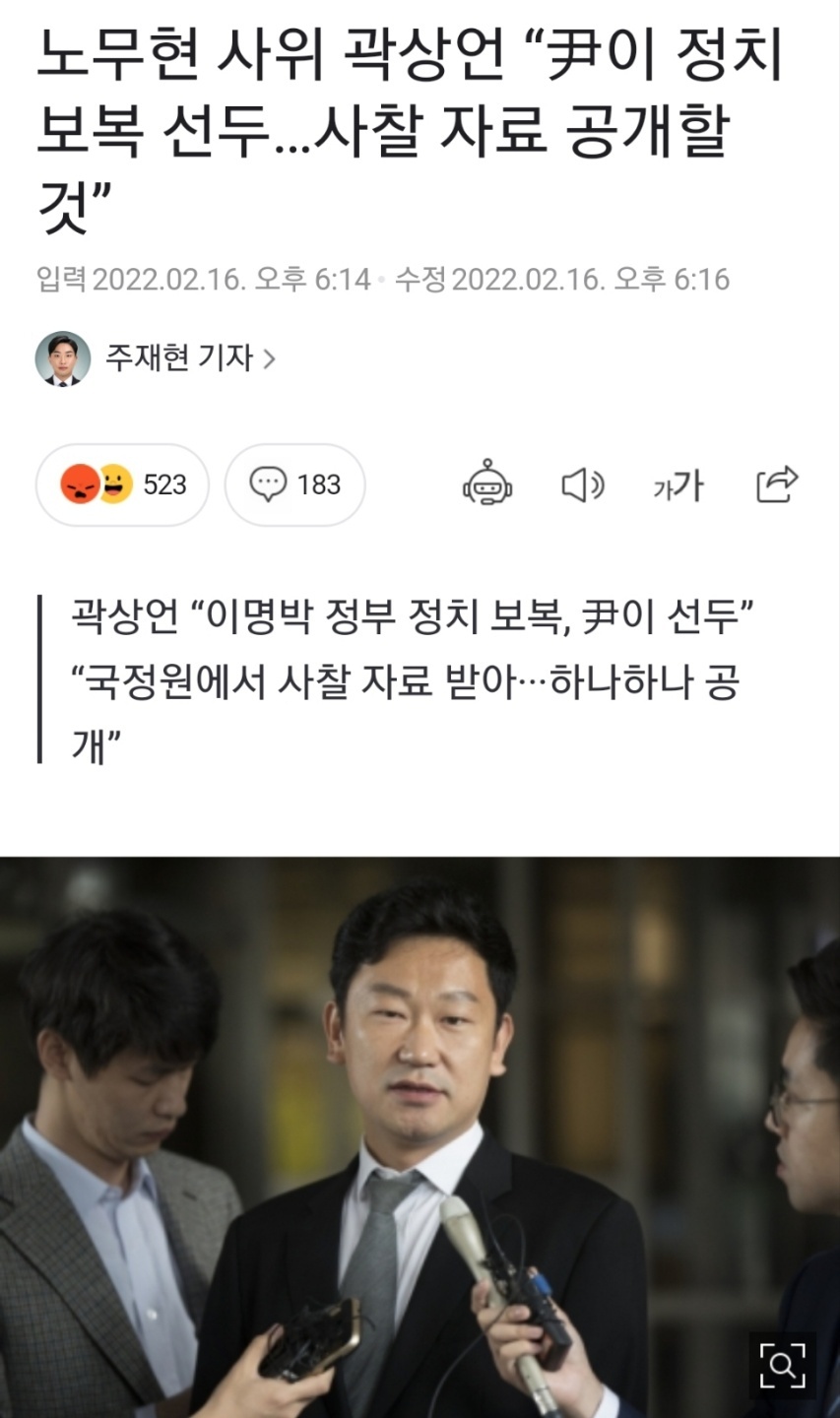Tap the reactions count 523
The image size is (840, 1418).
[165, 484]
